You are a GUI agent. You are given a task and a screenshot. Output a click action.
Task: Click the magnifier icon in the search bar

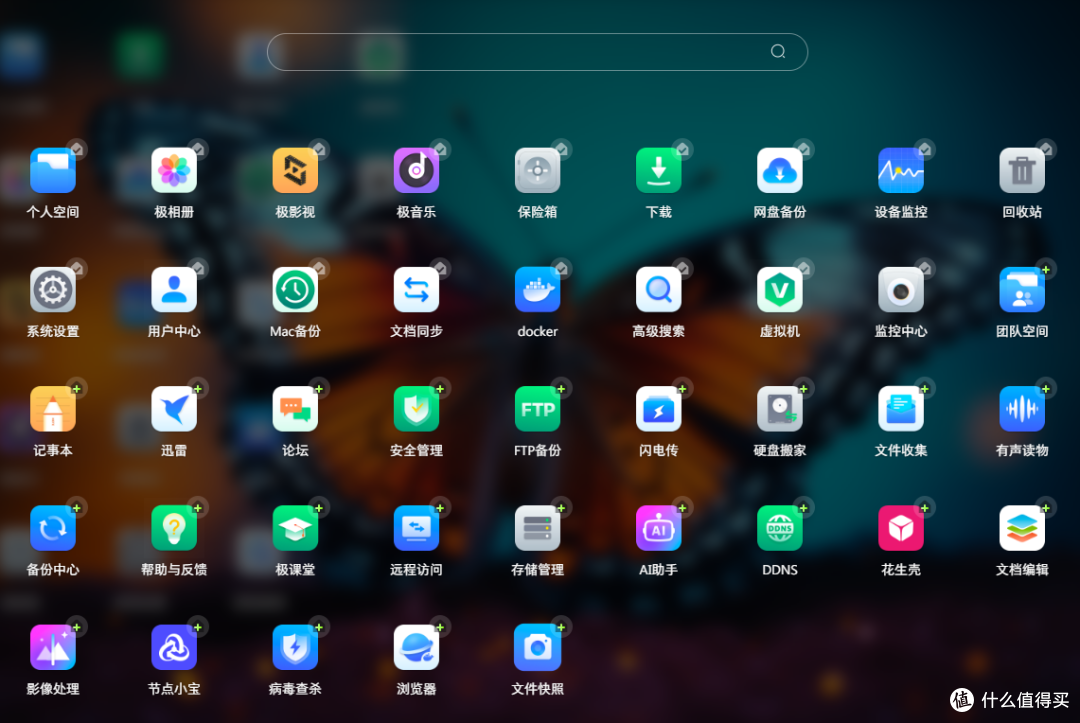[777, 51]
